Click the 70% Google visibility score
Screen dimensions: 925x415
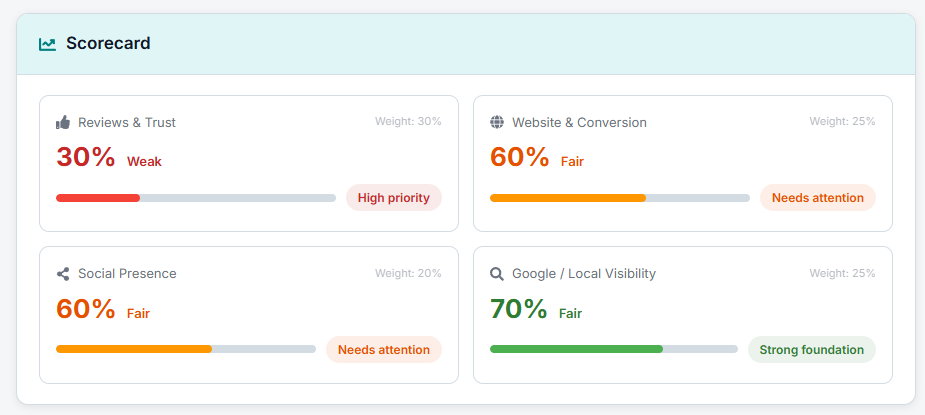tap(518, 310)
